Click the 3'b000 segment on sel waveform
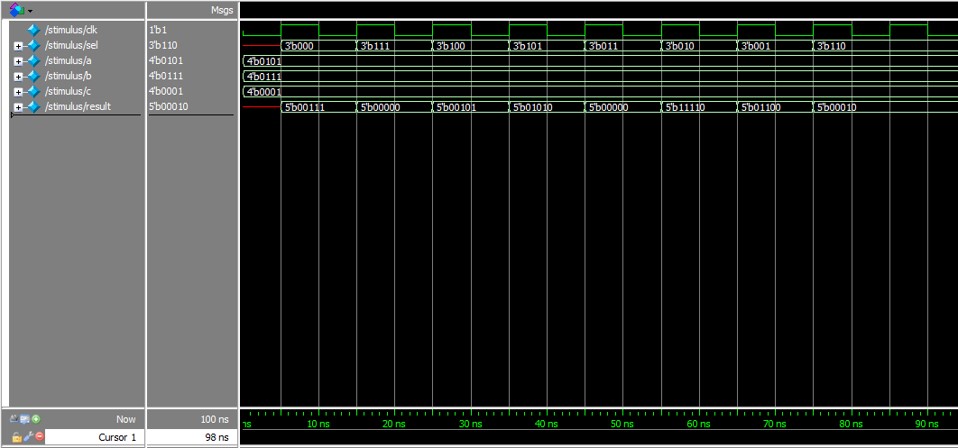The image size is (958, 448). (x=318, y=46)
